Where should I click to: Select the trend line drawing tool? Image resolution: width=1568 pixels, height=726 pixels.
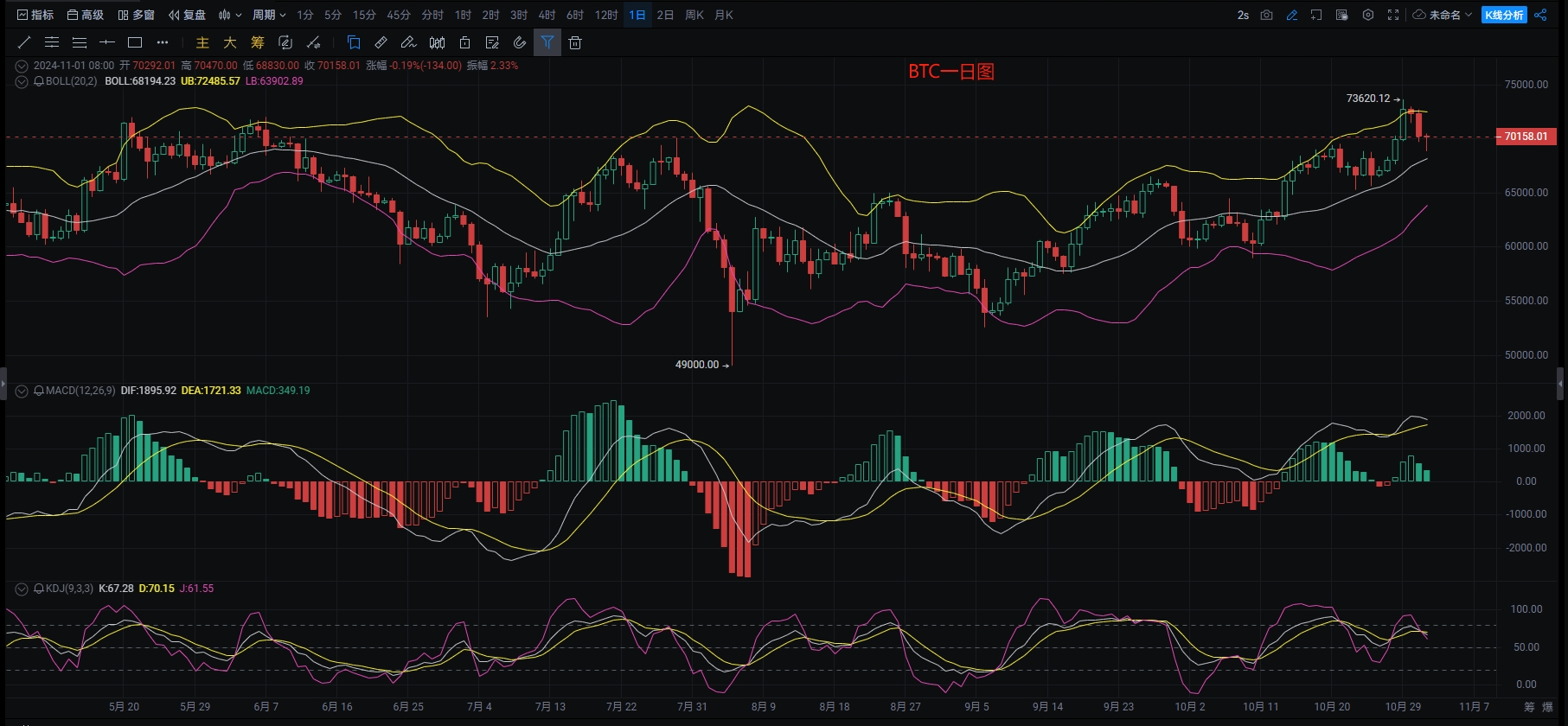point(24,42)
